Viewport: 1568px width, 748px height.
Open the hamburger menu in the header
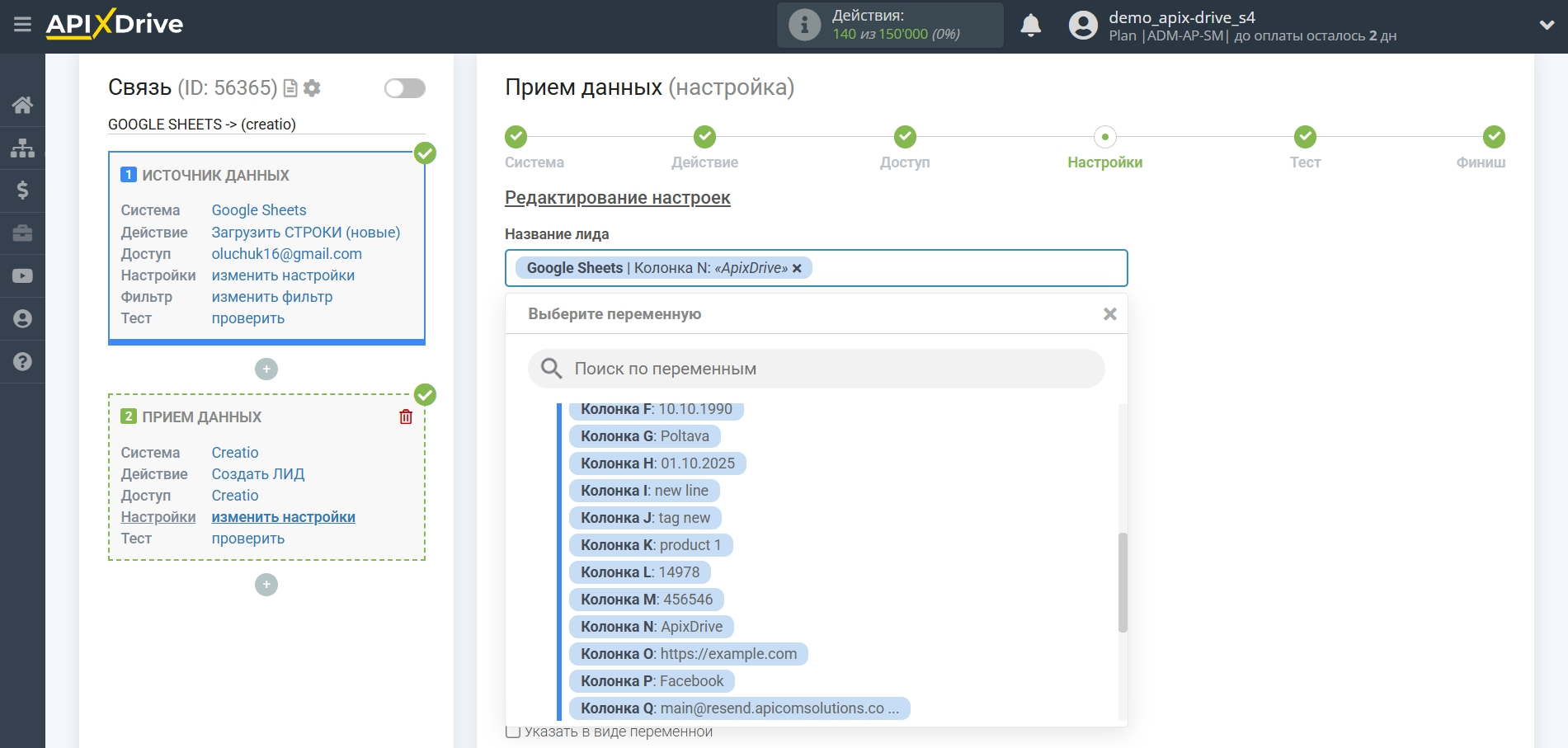(x=22, y=25)
